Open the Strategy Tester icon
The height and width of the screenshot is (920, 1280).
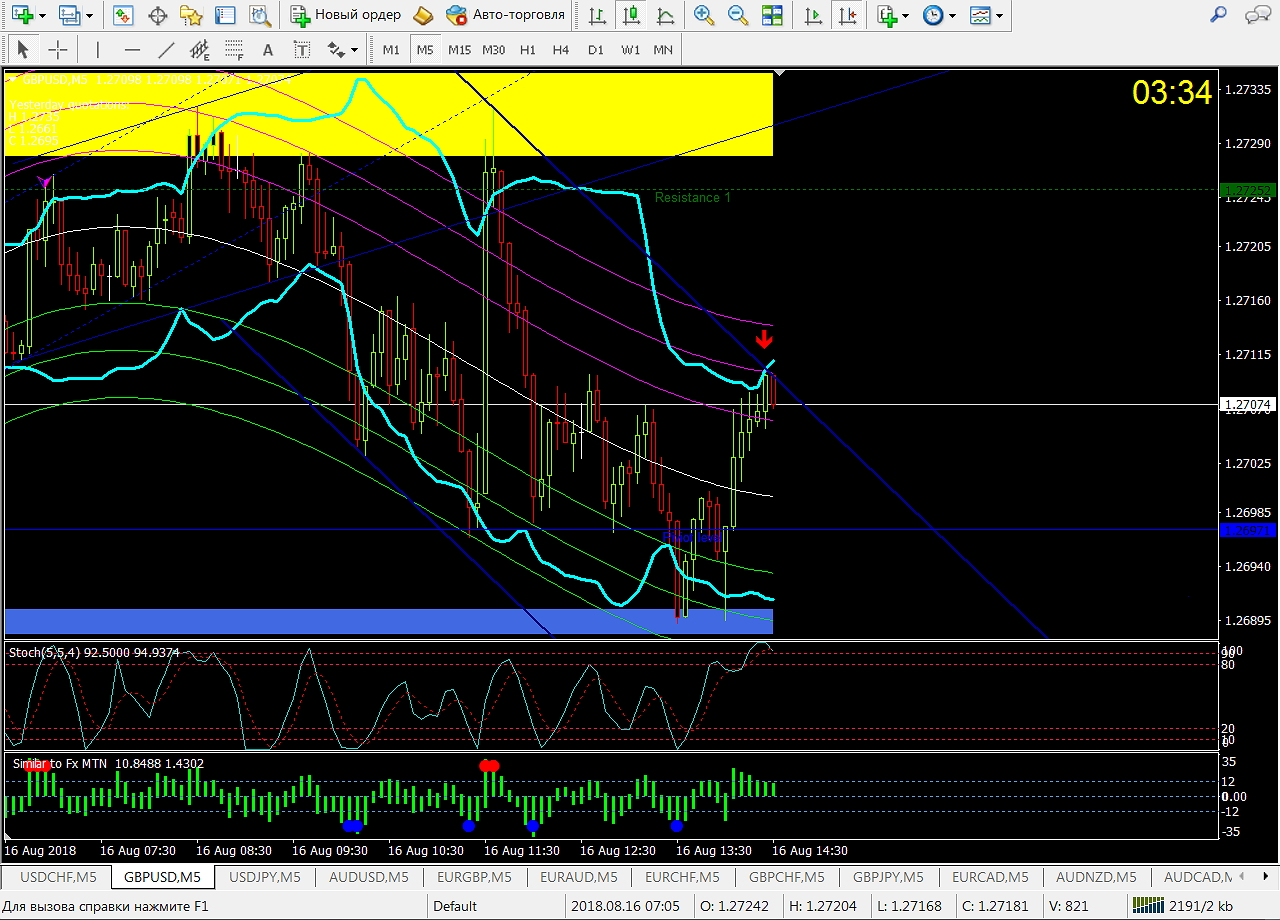point(260,15)
